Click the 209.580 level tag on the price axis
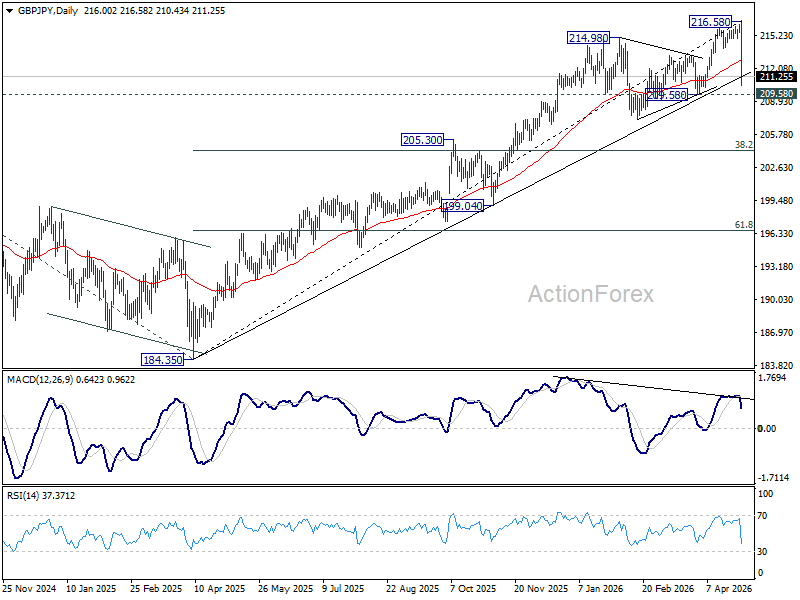The height and width of the screenshot is (600, 800). 776,94
